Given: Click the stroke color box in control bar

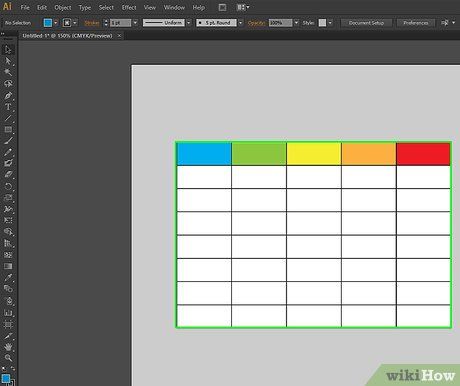Looking at the screenshot, I should click(67, 23).
